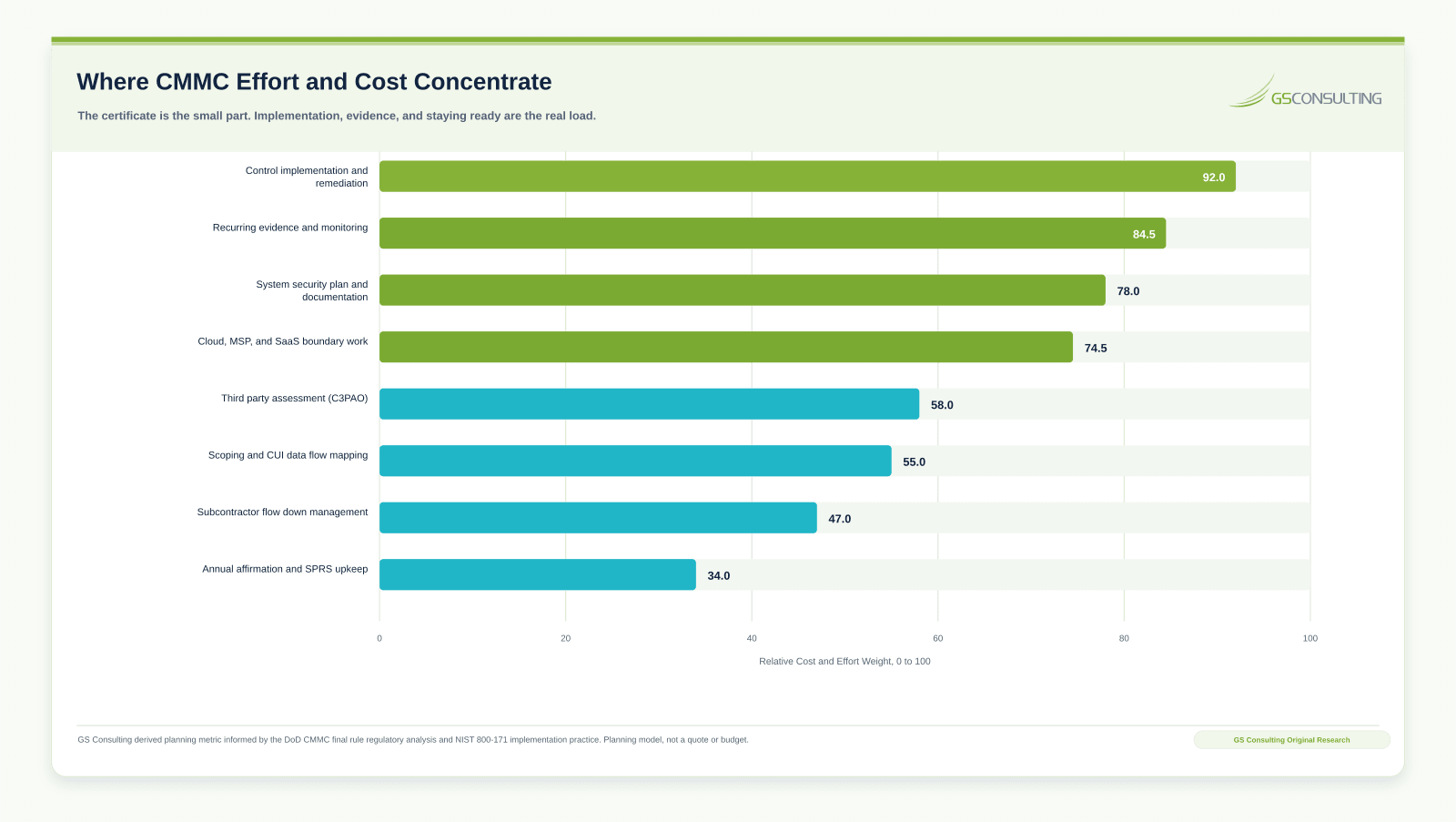Image resolution: width=1456 pixels, height=822 pixels.
Task: Click the 'Cloud, MSP, and SaaS boundary work' label
Action: click(x=283, y=341)
